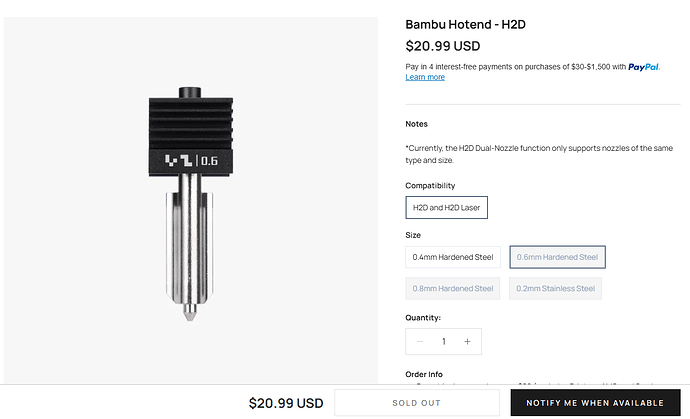
Task: Expand the Order Info section
Action: (424, 375)
